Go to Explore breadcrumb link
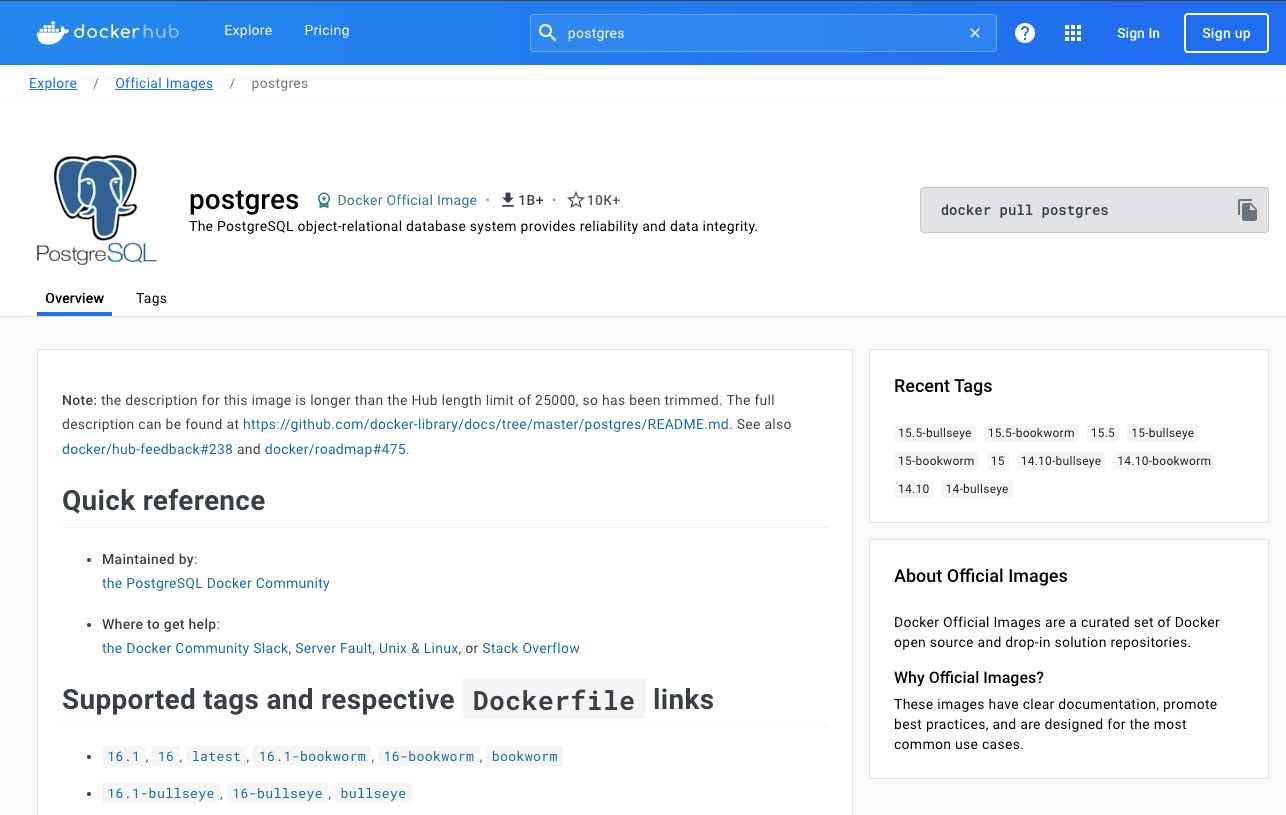The image size is (1286, 815). (x=53, y=83)
